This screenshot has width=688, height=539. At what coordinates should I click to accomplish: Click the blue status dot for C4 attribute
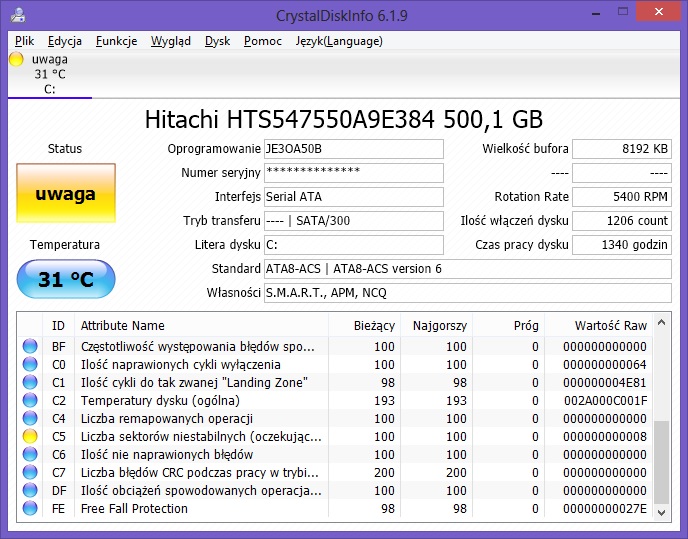pos(30,418)
